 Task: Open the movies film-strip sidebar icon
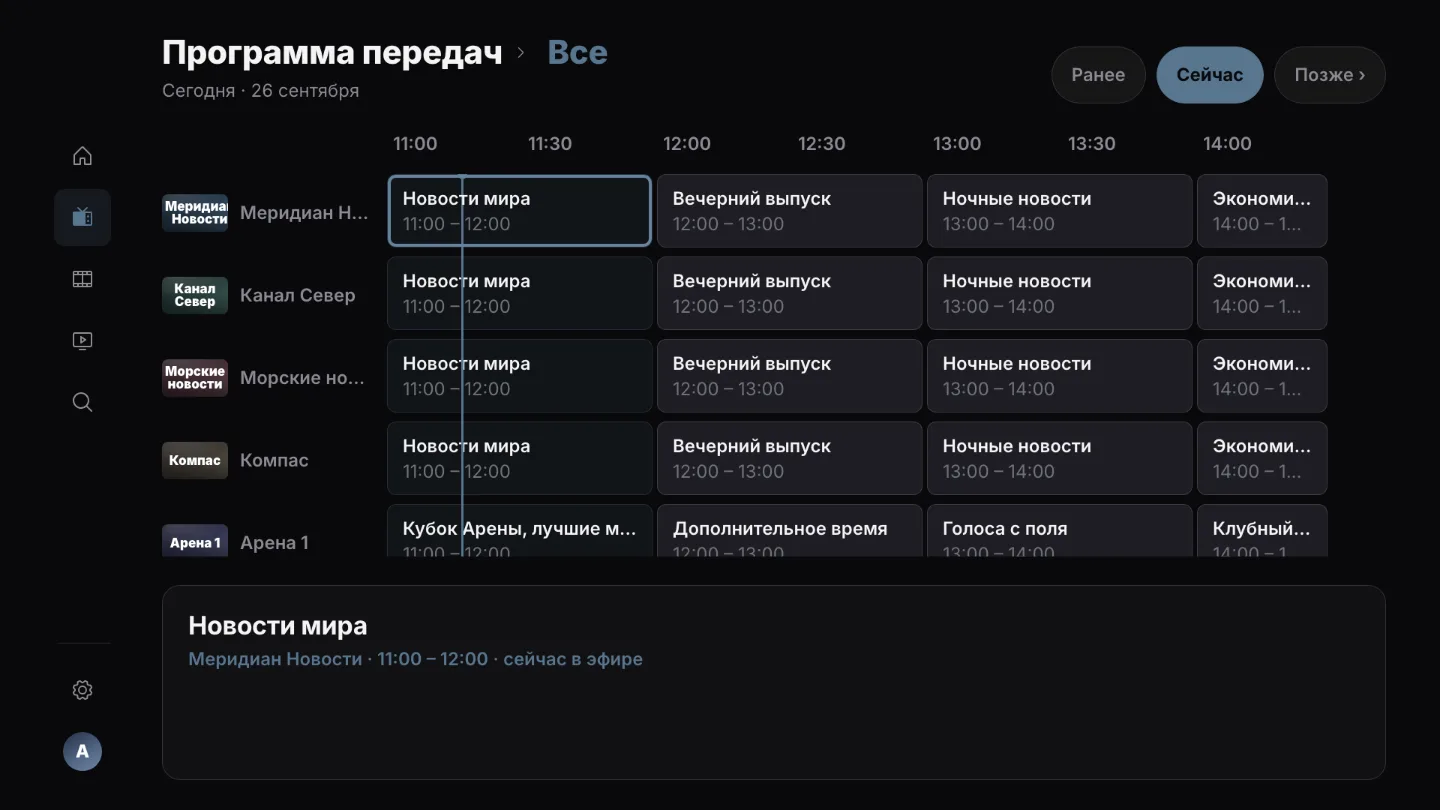(x=82, y=279)
